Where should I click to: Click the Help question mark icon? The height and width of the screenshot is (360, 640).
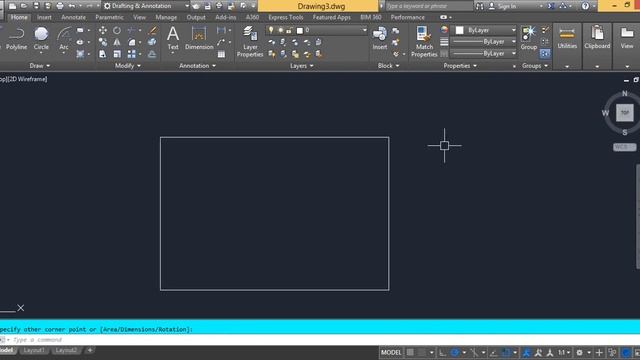(x=585, y=6)
